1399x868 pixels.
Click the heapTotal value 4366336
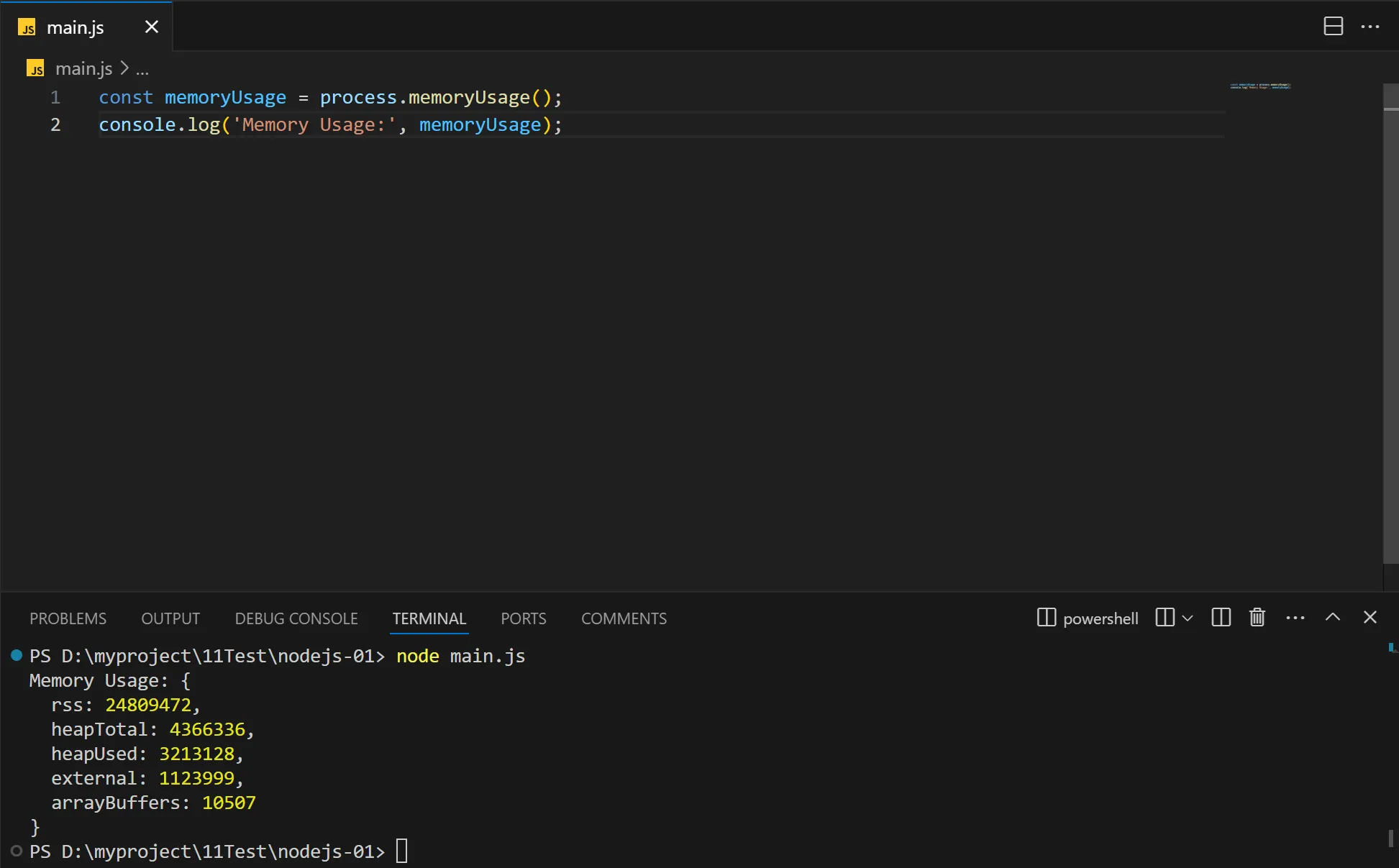click(x=207, y=729)
